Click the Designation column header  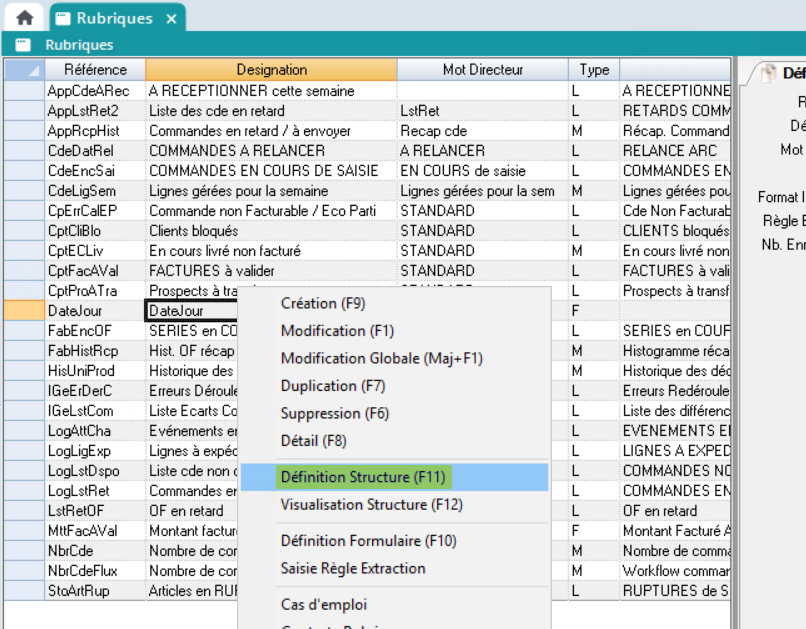click(271, 70)
